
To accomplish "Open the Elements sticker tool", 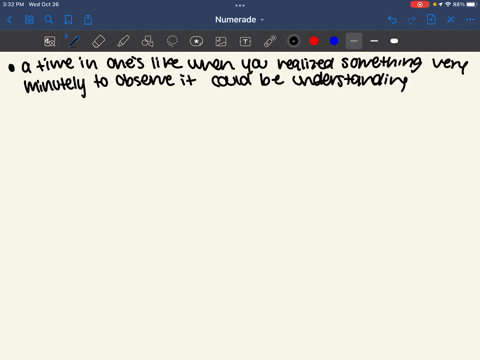I will (x=196, y=41).
